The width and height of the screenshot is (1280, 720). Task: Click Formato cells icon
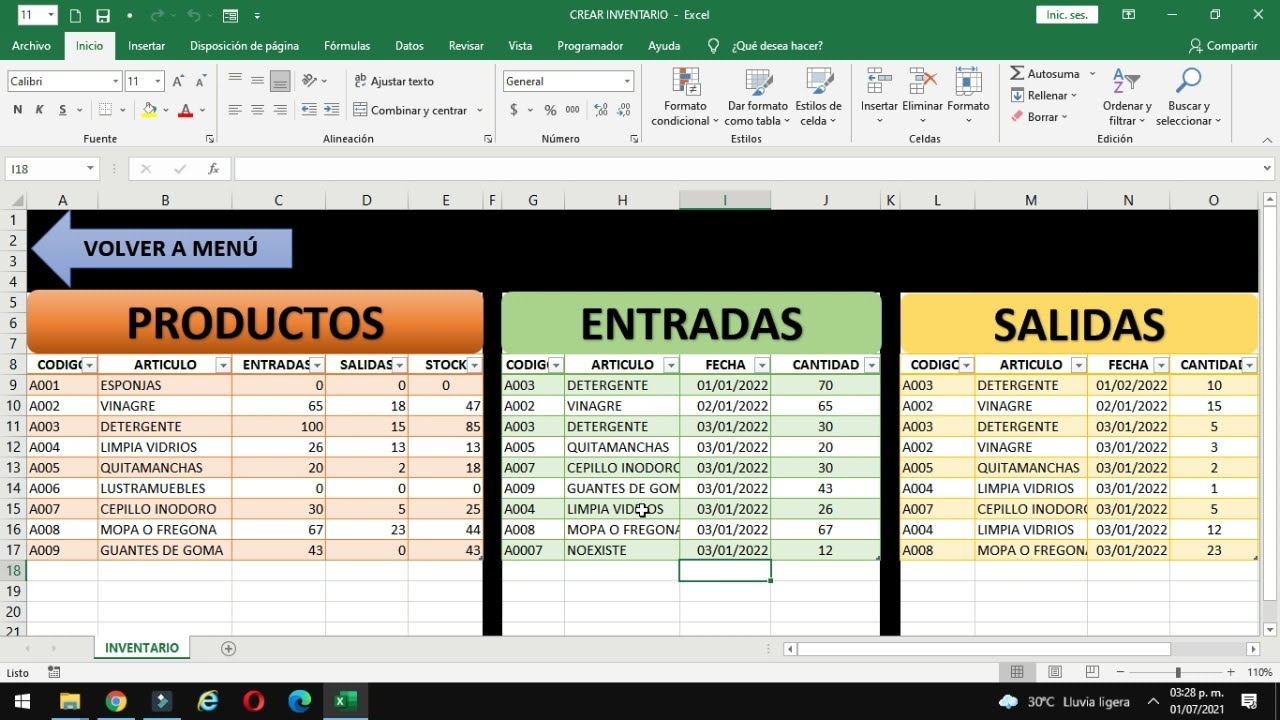(x=968, y=98)
